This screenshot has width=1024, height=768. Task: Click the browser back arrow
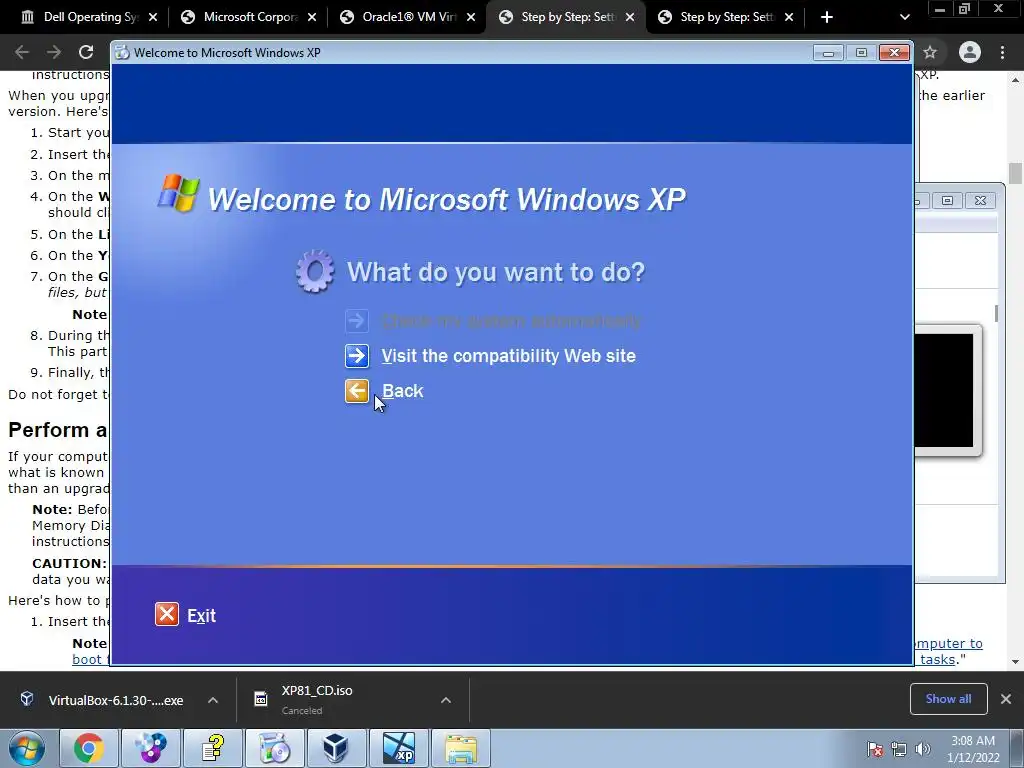point(22,52)
